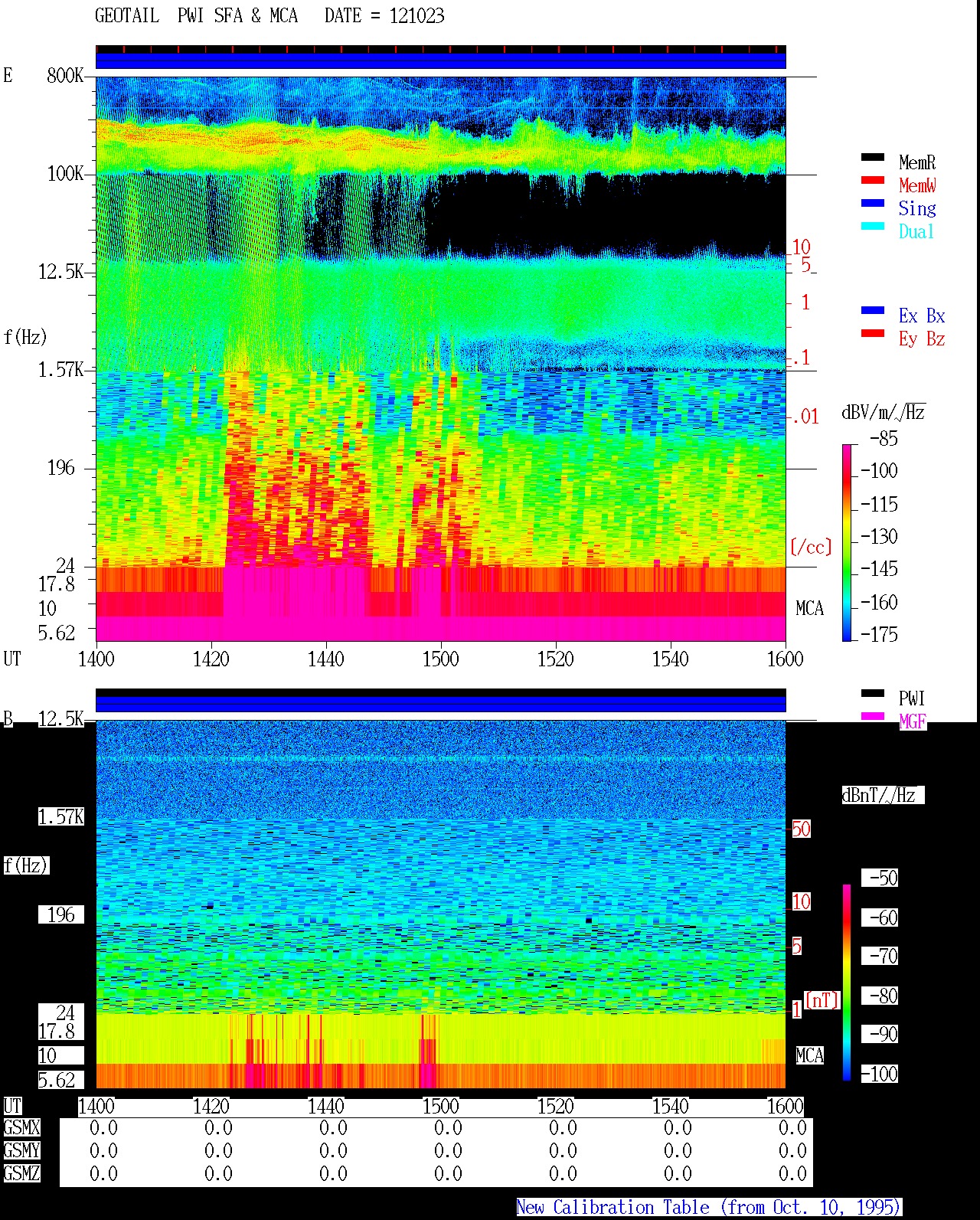Click the -50 magnetic scale value
980x1220 pixels.
pos(880,878)
